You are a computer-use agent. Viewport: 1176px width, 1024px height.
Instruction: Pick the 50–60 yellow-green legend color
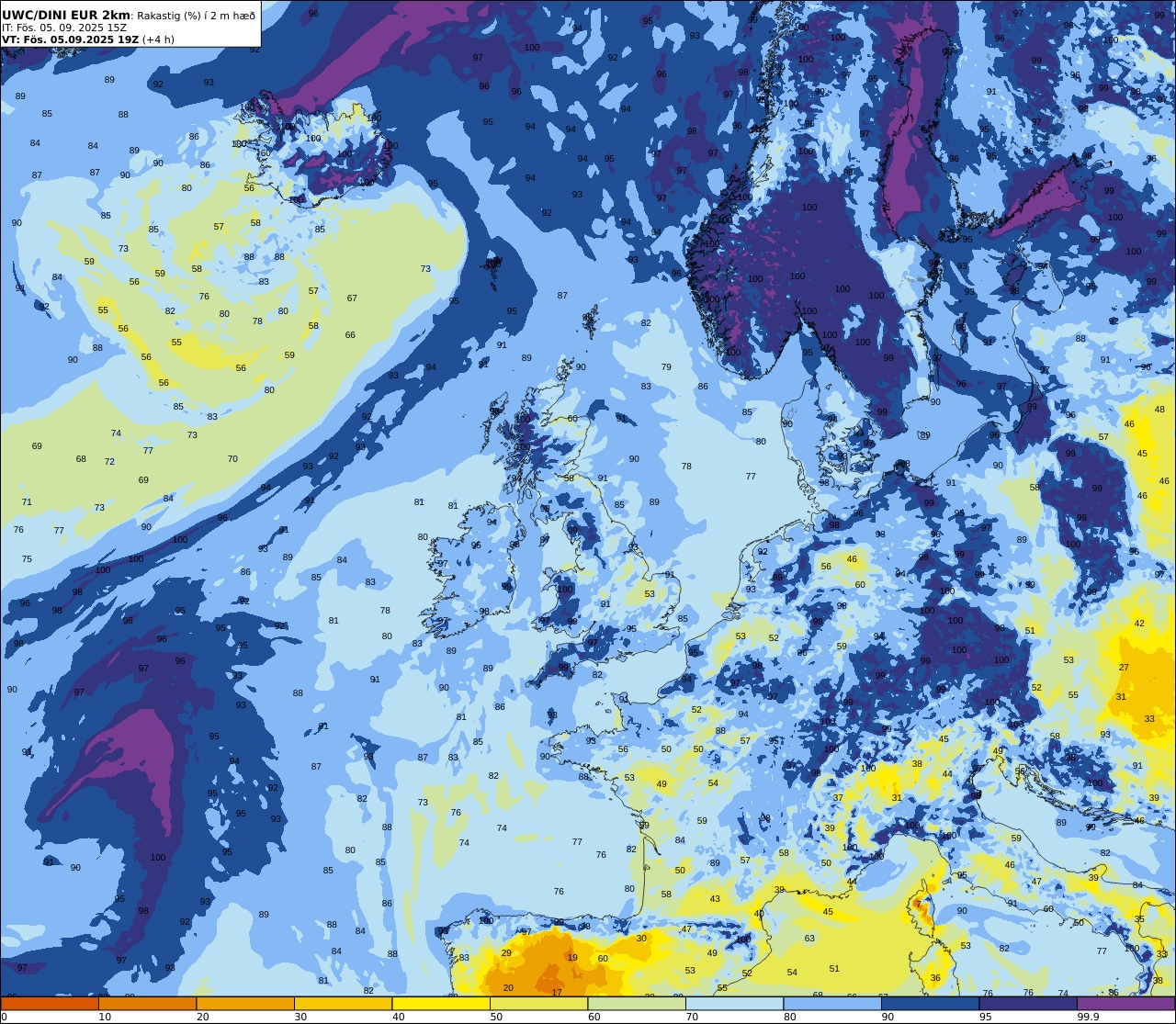pyautogui.click(x=539, y=1003)
